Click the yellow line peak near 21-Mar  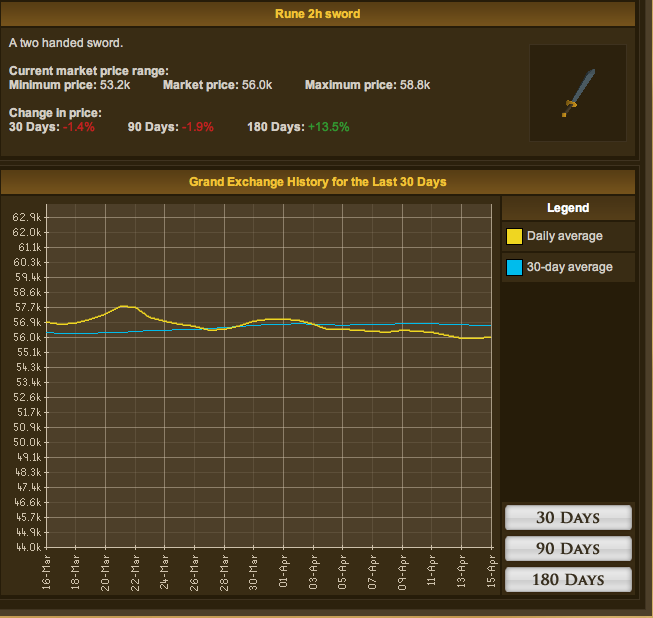pyautogui.click(x=124, y=307)
